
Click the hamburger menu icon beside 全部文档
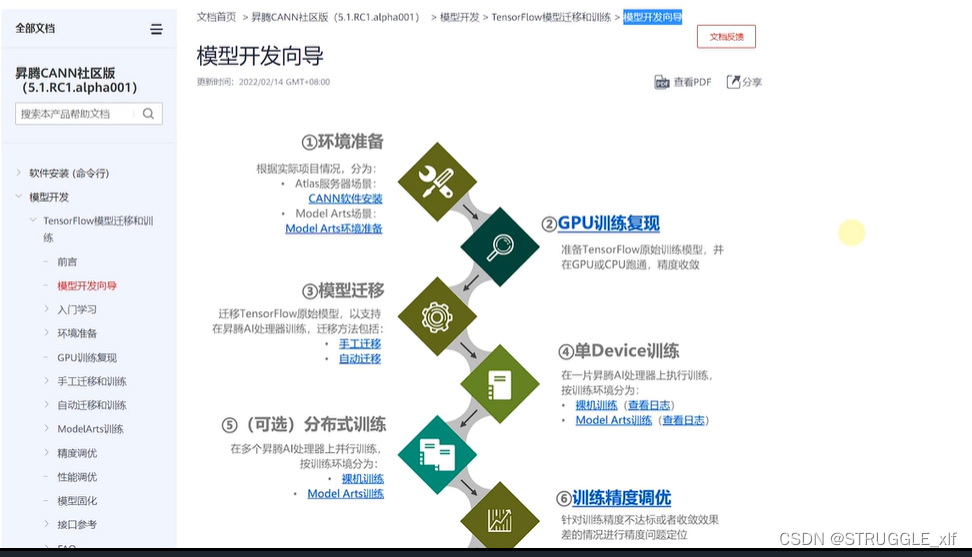(156, 29)
